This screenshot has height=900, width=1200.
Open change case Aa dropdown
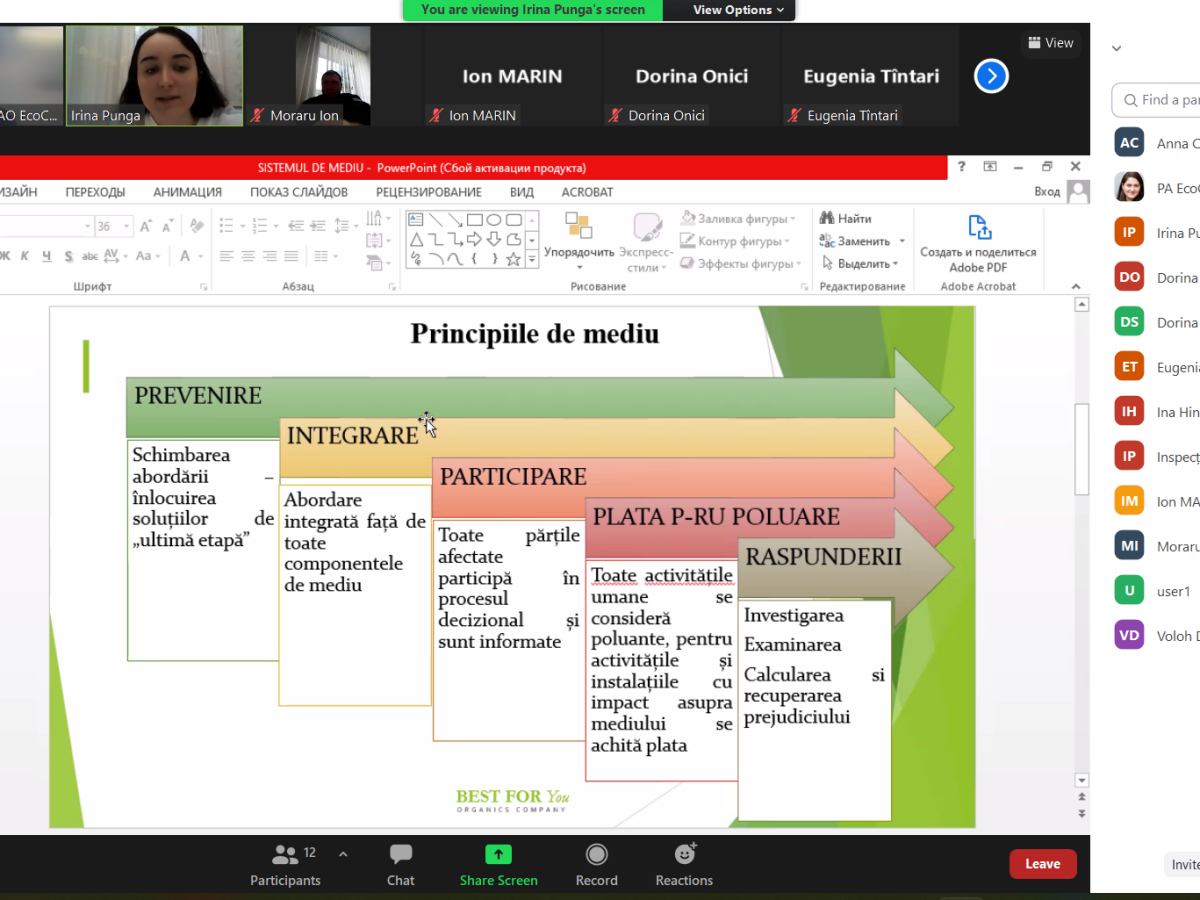pyautogui.click(x=147, y=256)
